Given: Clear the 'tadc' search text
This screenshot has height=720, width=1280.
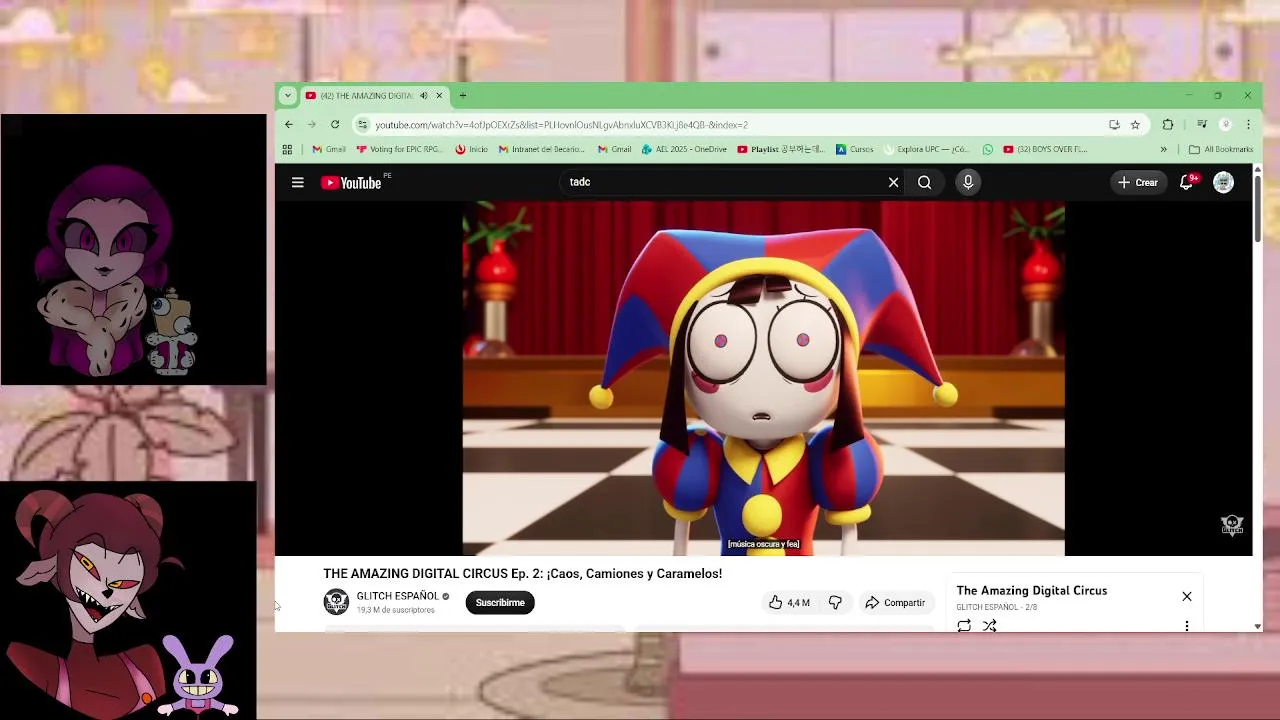Looking at the screenshot, I should point(893,182).
